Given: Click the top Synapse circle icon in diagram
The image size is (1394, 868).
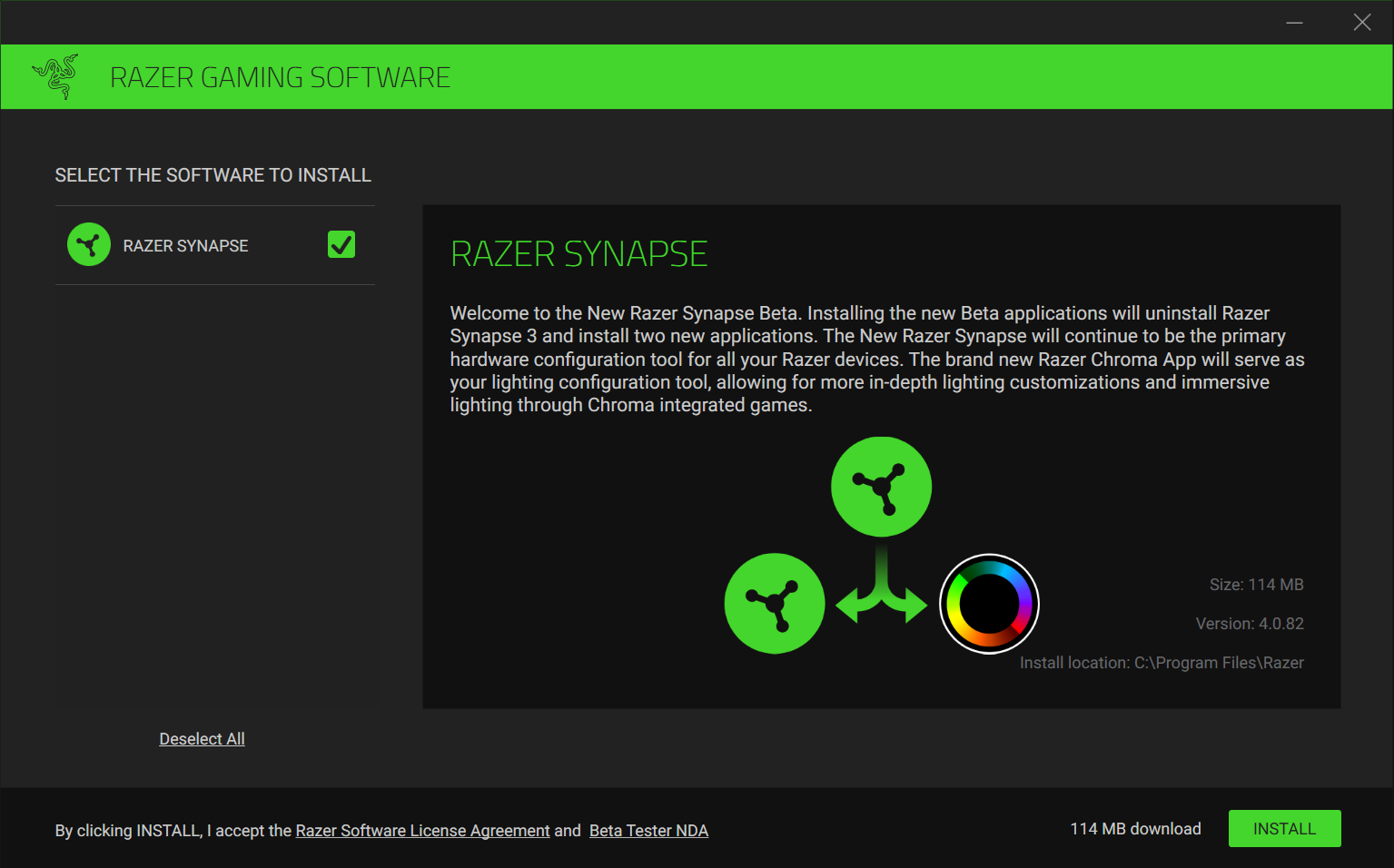Looking at the screenshot, I should click(x=881, y=487).
